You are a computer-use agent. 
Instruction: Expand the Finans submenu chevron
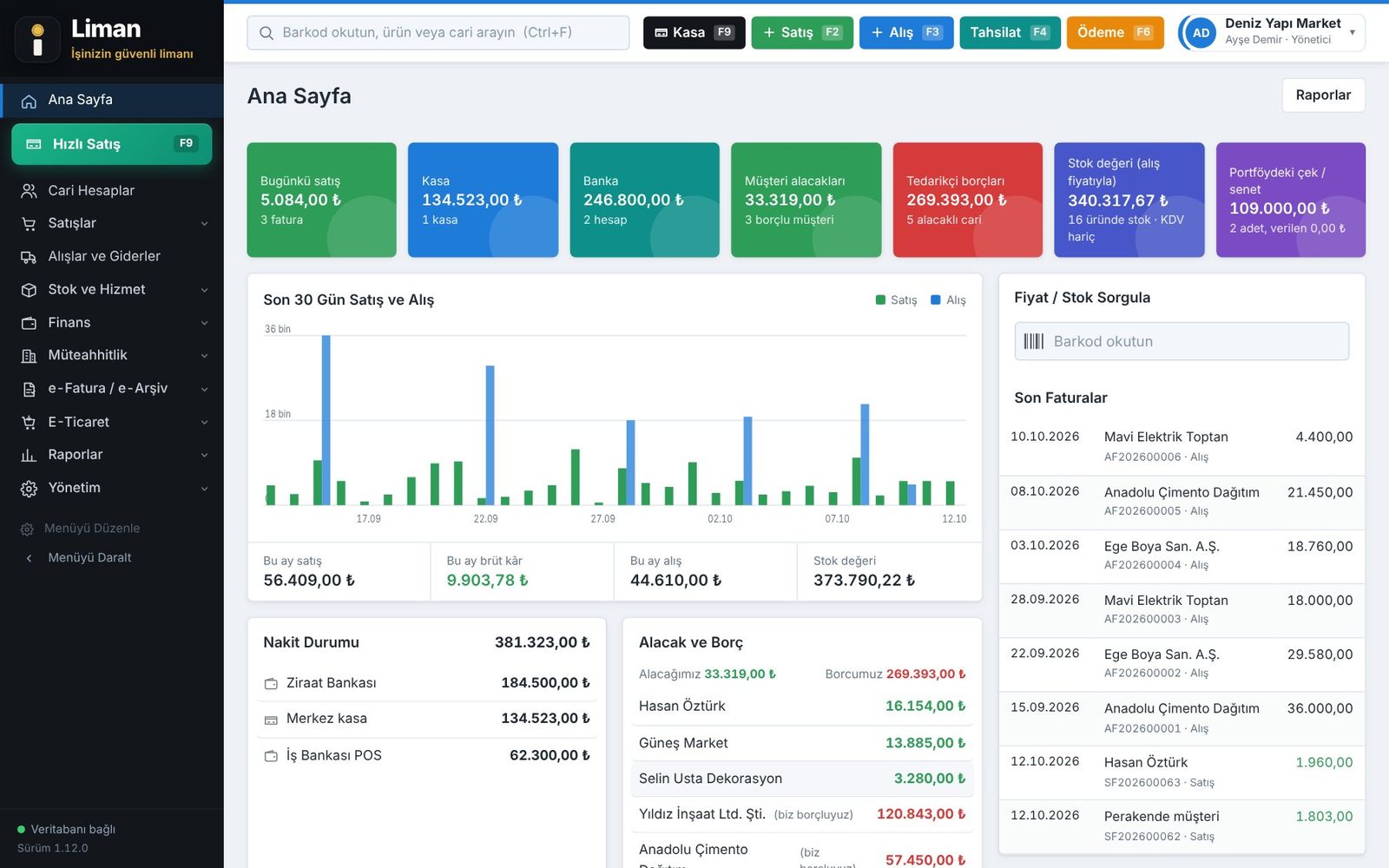pos(205,323)
